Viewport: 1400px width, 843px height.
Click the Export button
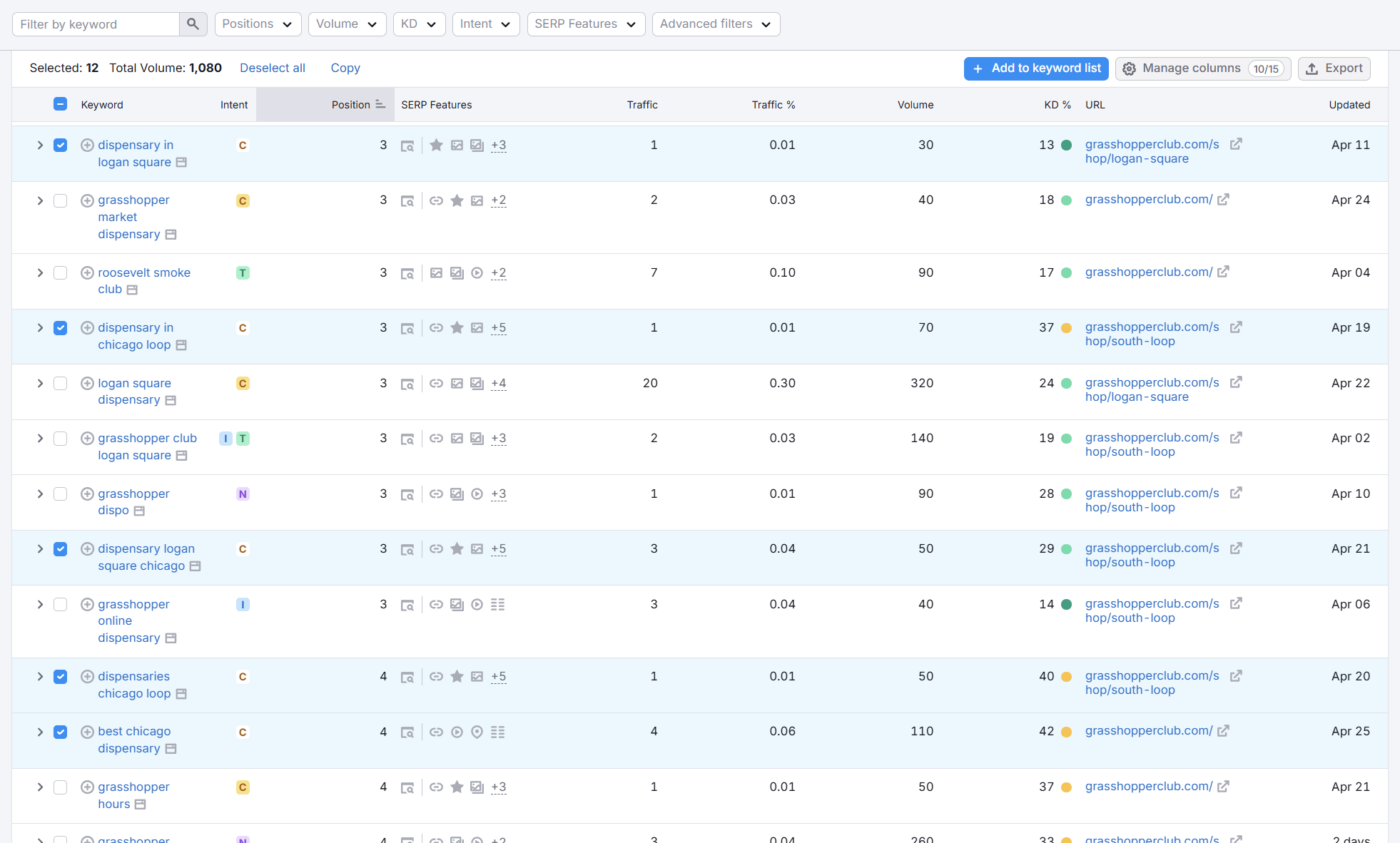(1334, 68)
